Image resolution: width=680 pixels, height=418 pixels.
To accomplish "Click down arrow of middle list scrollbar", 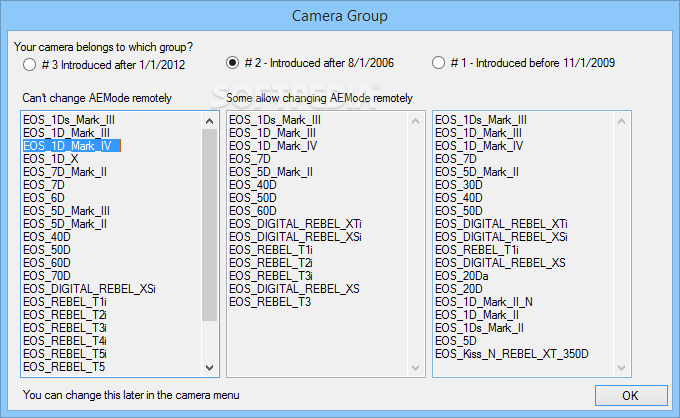I will click(415, 368).
